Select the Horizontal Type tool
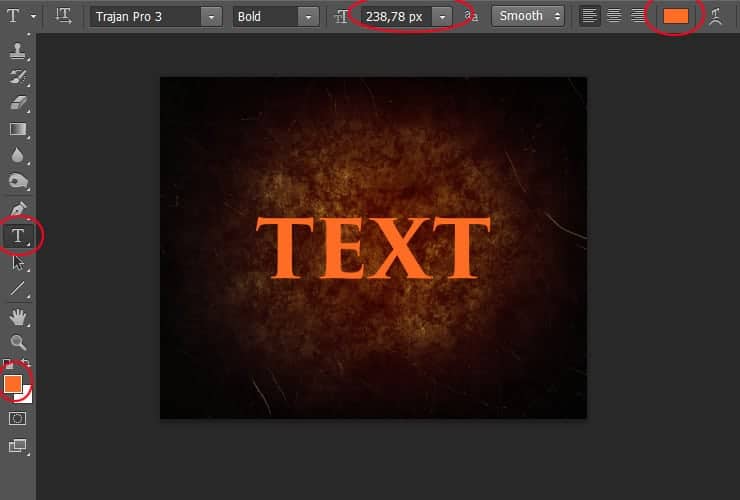The height and width of the screenshot is (500, 740). point(18,236)
